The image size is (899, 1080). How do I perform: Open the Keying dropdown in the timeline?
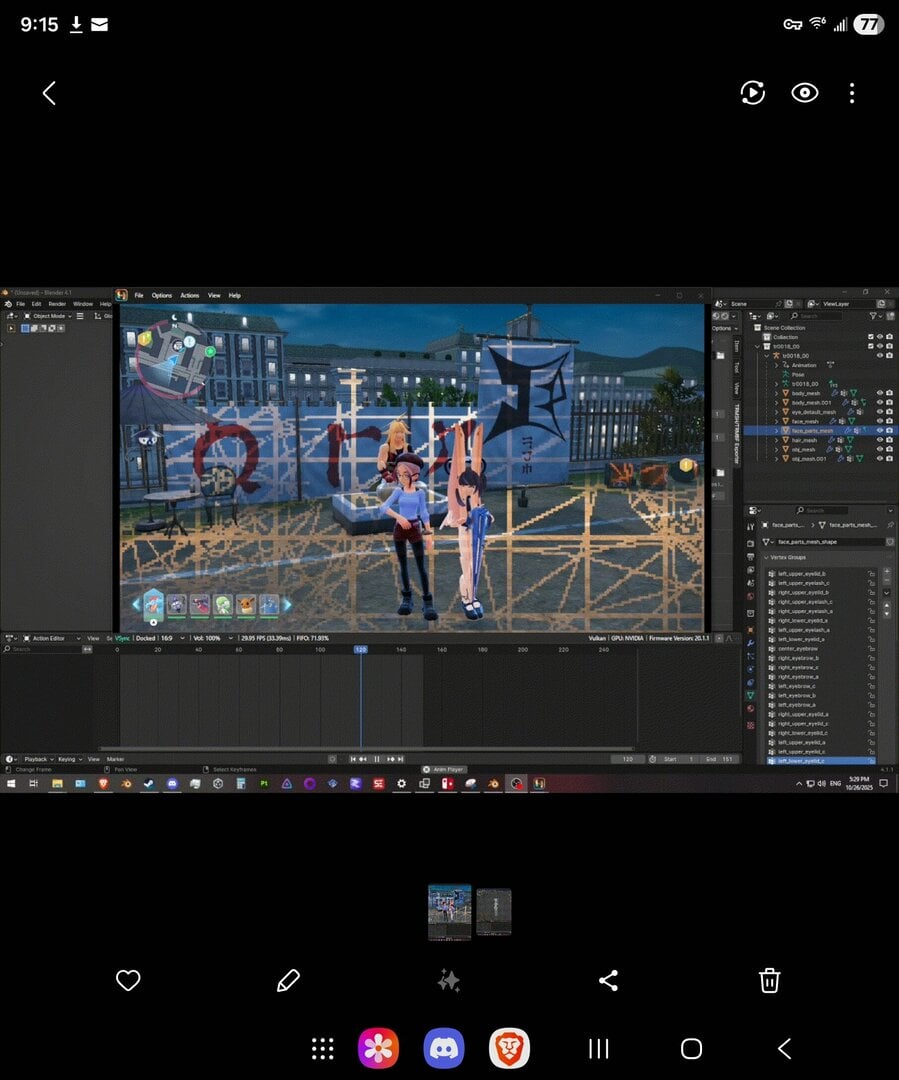(70, 759)
